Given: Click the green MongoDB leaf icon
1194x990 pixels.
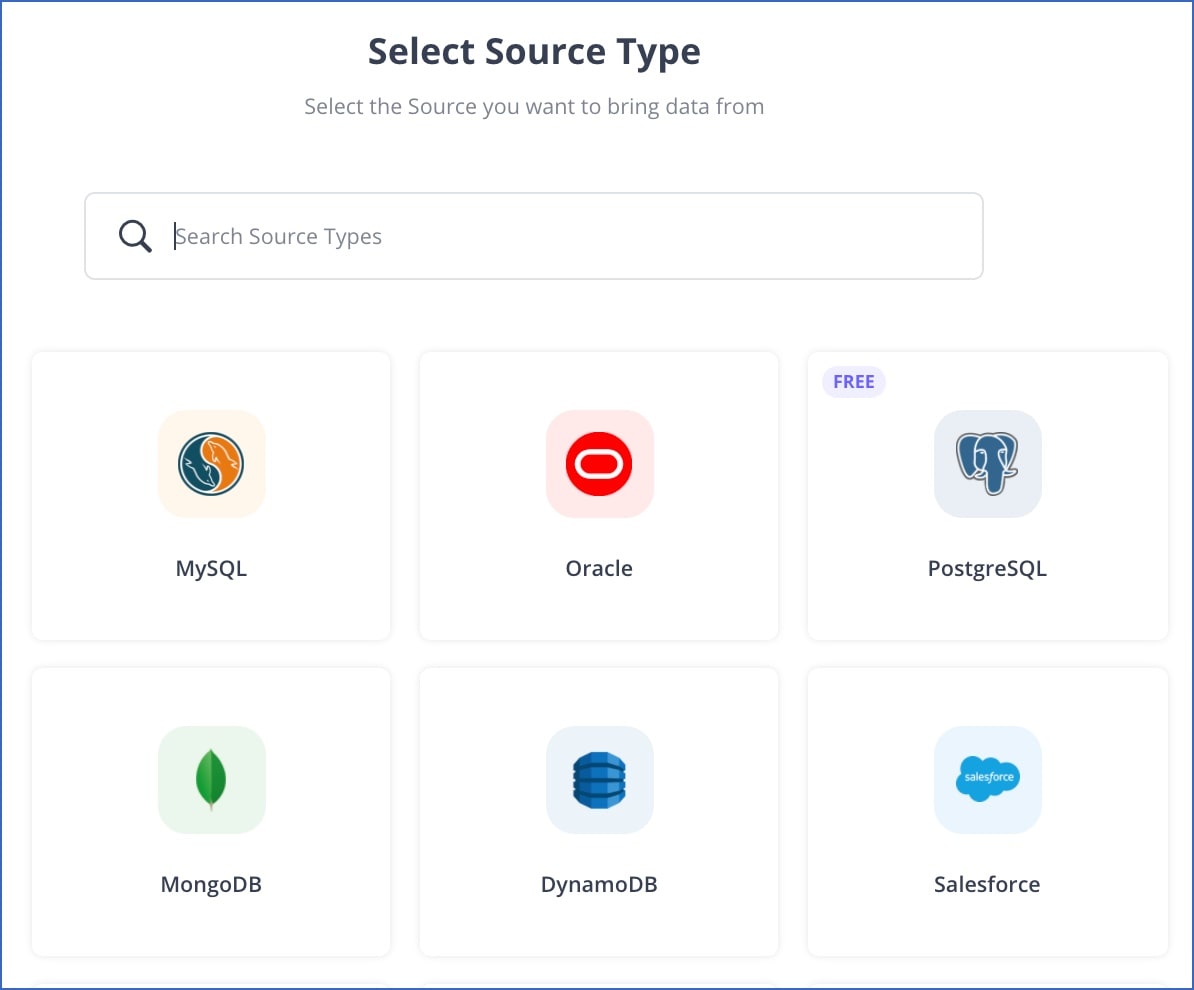Looking at the screenshot, I should coord(212,779).
